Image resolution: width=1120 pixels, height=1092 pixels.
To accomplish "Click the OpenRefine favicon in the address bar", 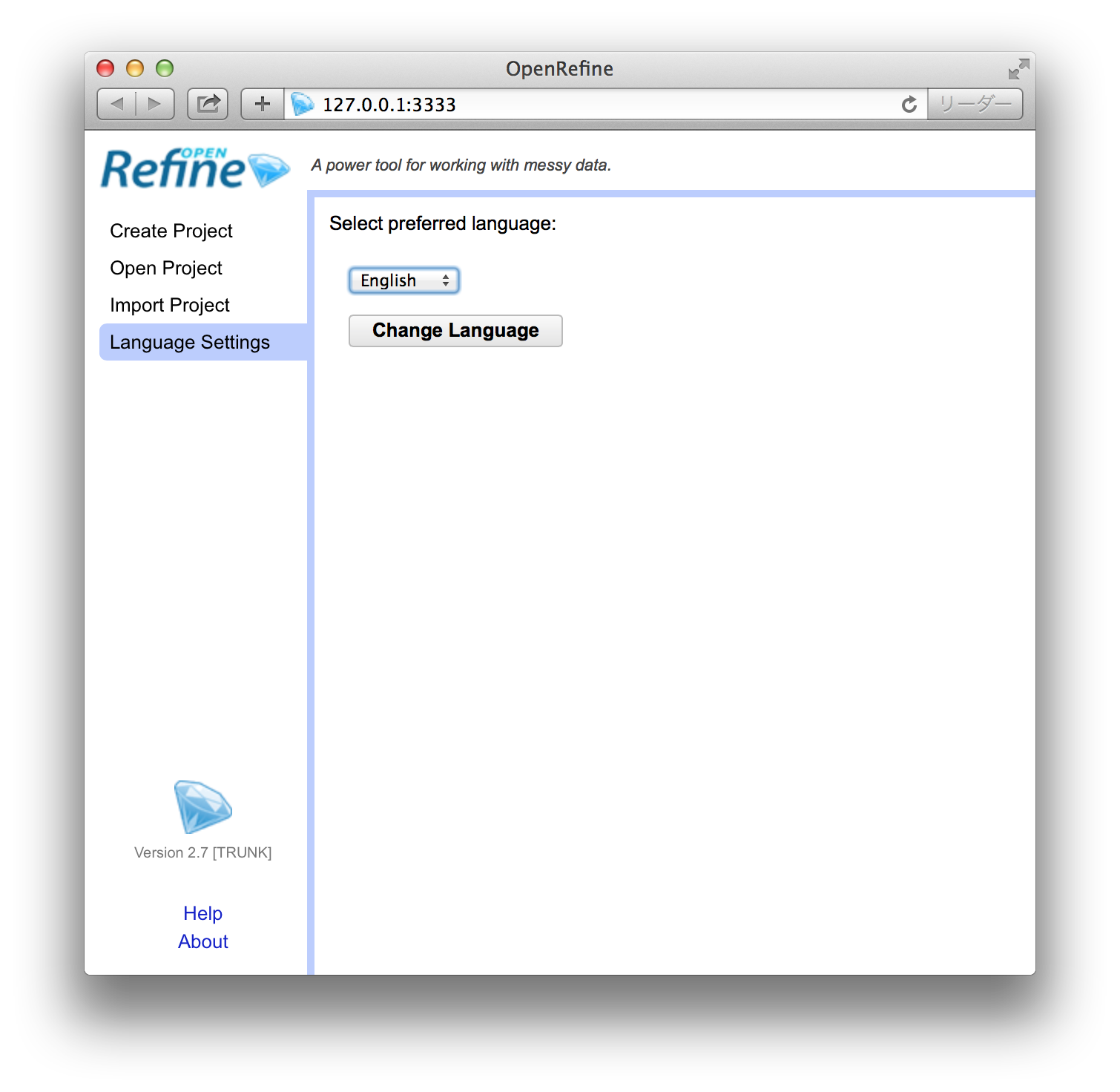I will [302, 104].
